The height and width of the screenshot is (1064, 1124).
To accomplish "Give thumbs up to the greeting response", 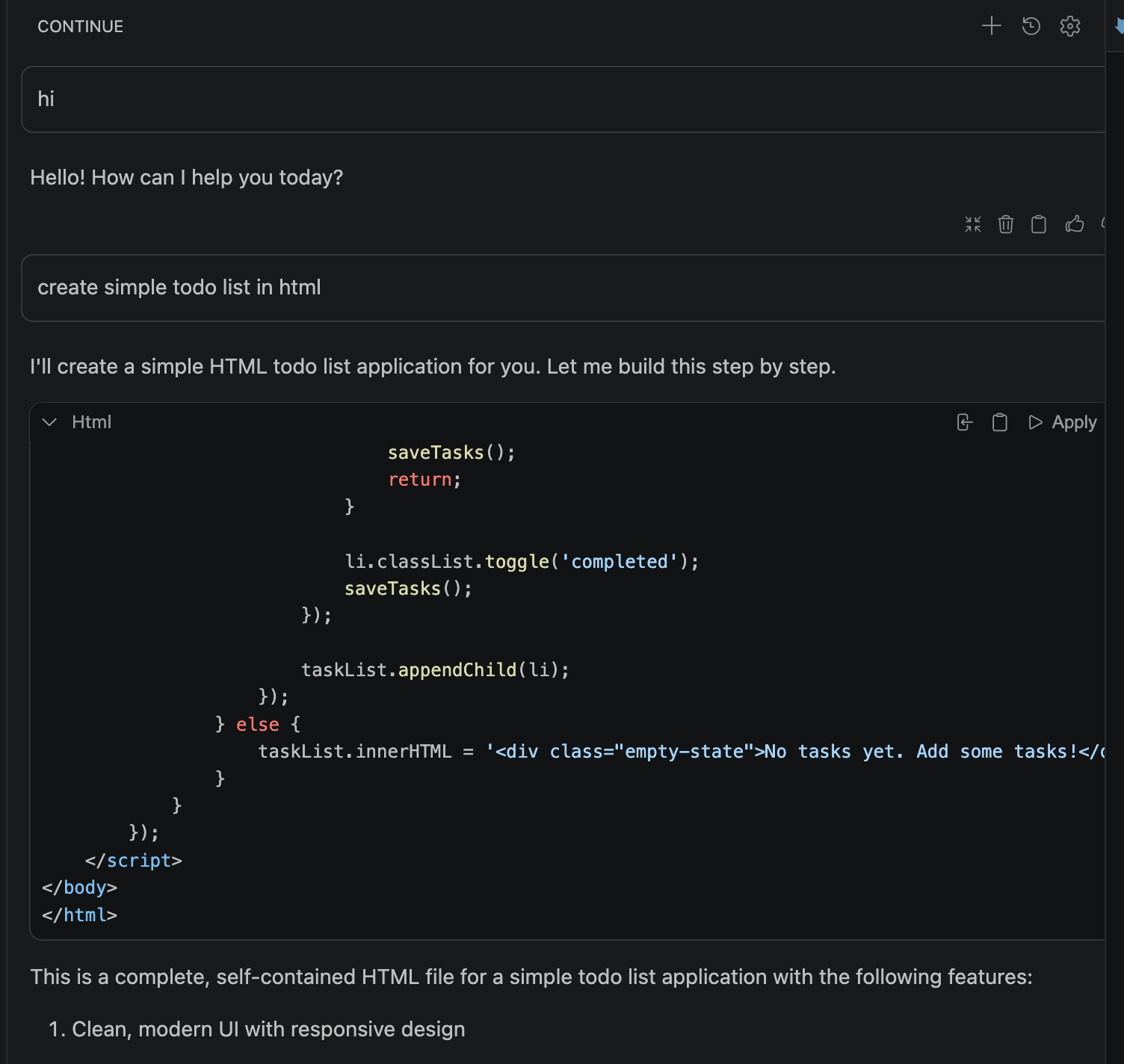I will click(1074, 224).
